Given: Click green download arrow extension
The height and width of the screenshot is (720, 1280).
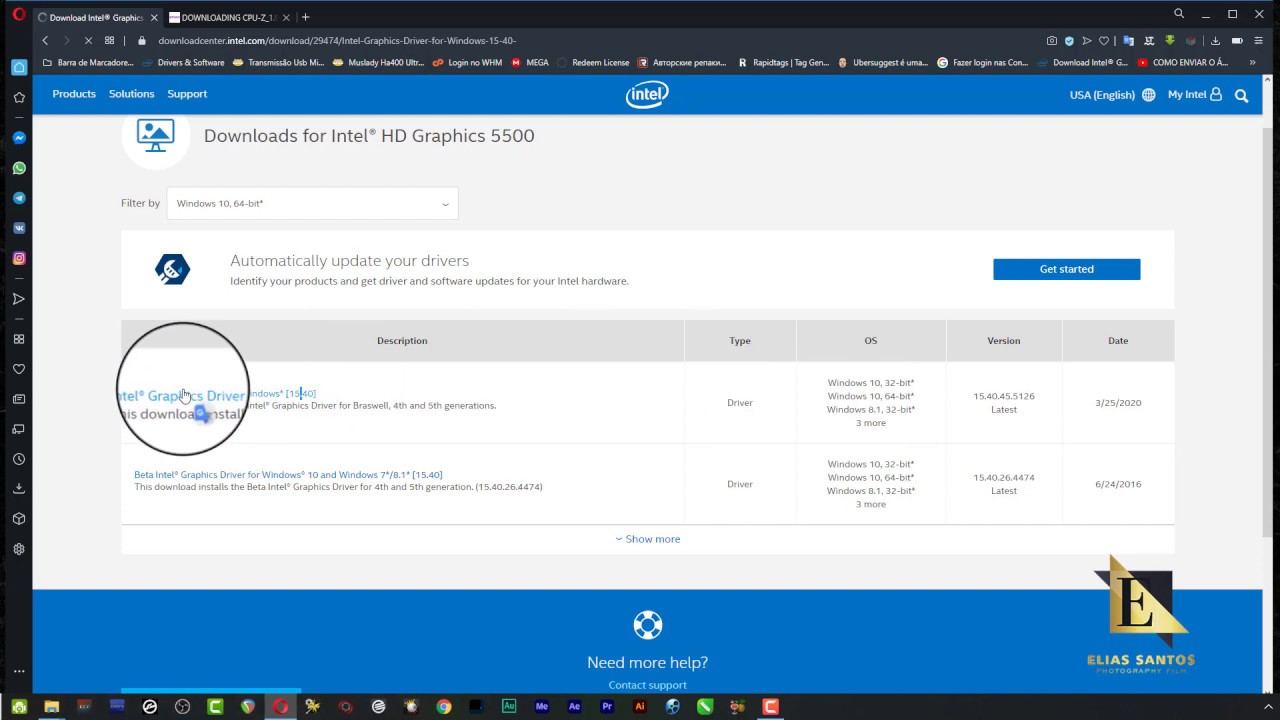Looking at the screenshot, I should (x=1169, y=41).
